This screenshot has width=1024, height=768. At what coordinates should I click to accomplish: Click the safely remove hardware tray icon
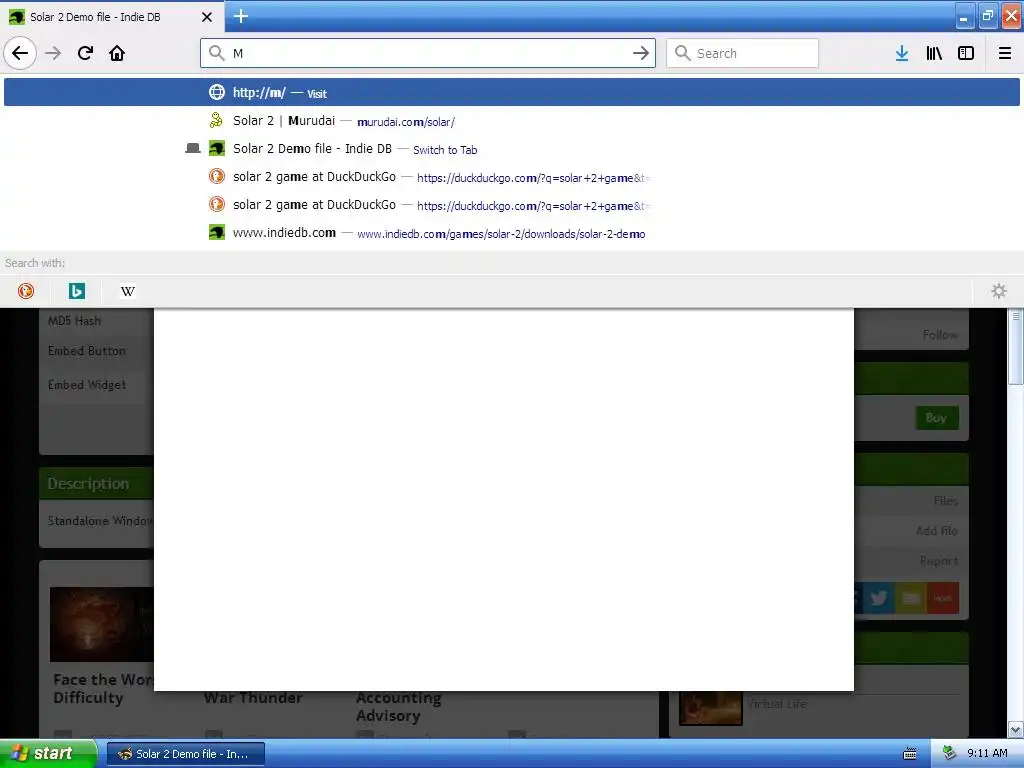point(949,753)
